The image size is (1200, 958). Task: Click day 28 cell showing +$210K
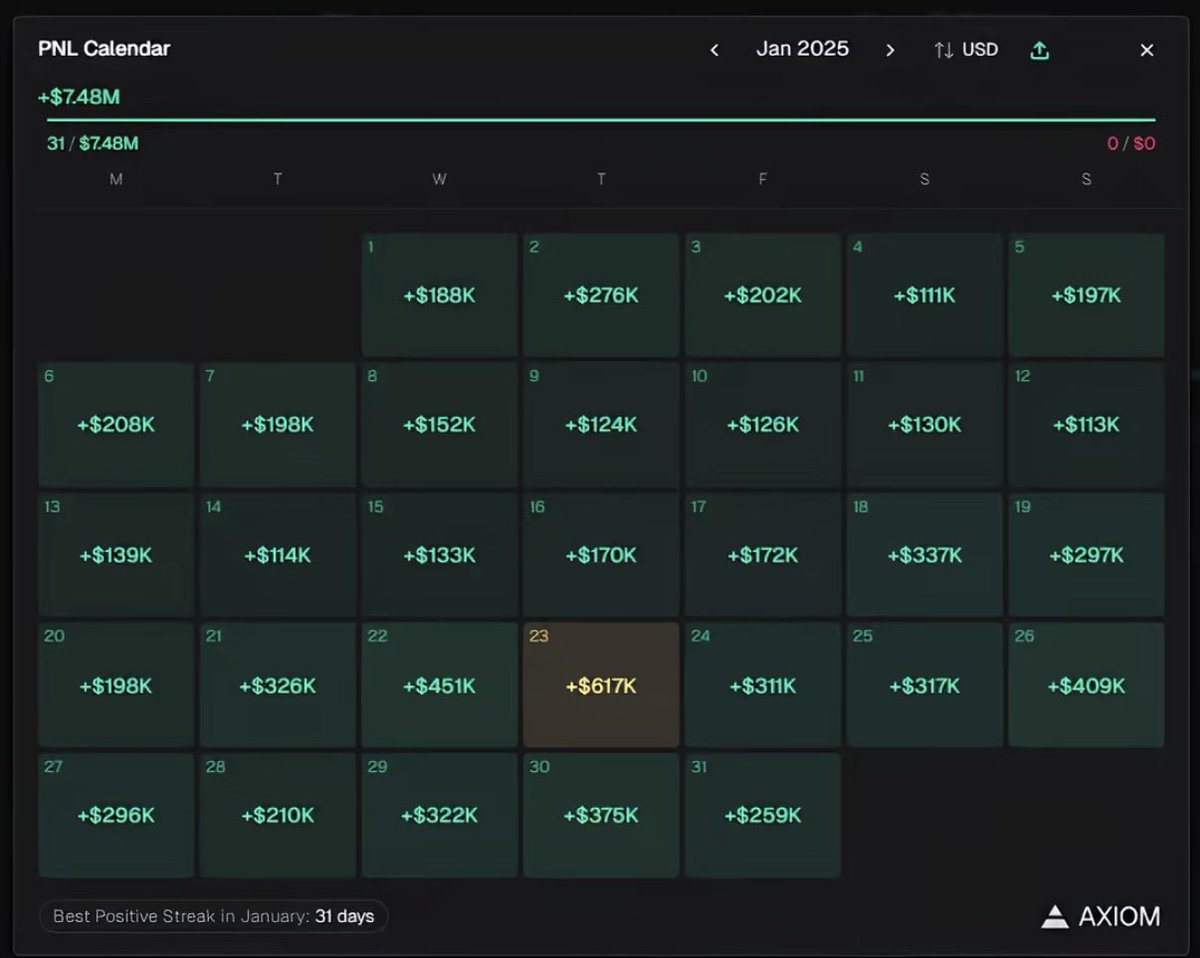(278, 815)
